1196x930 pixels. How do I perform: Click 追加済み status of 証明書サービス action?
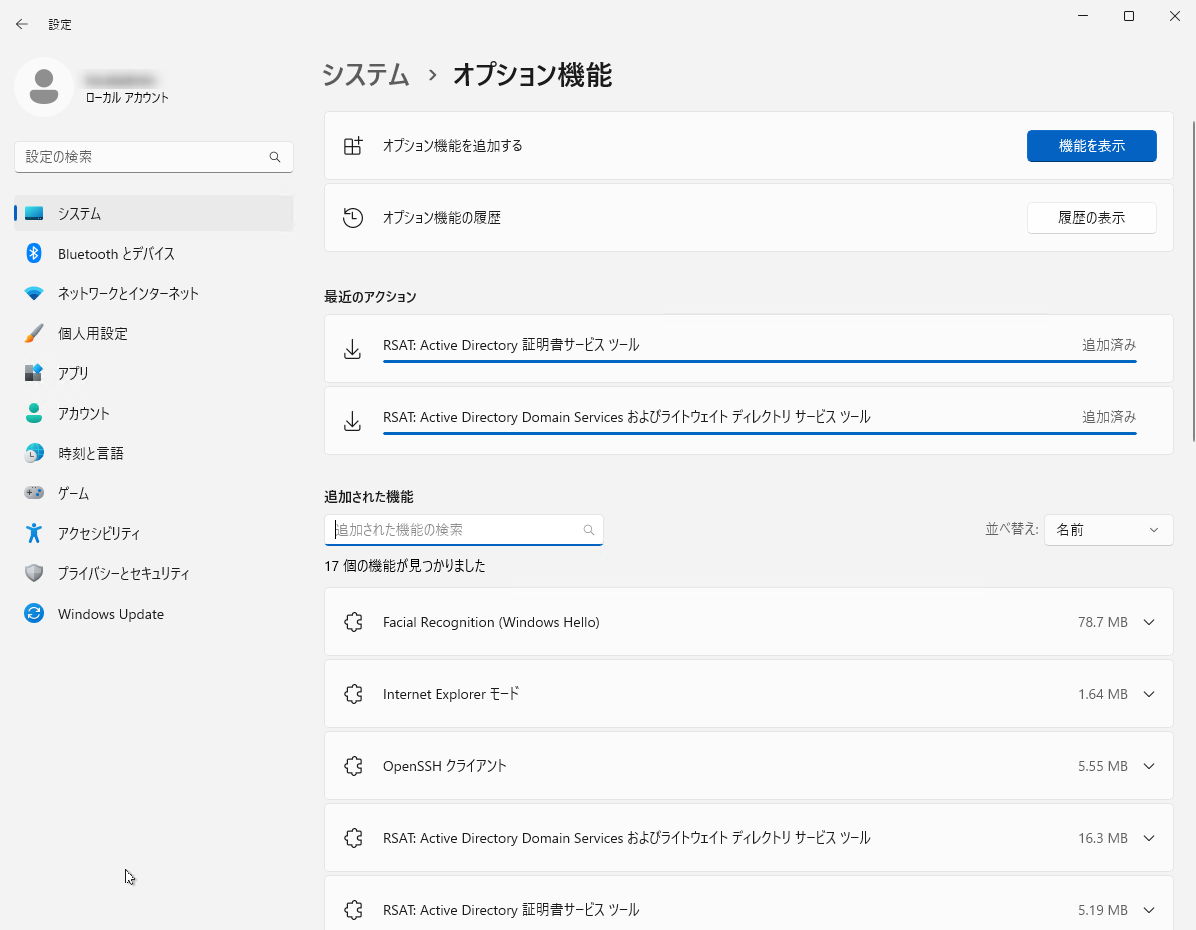[x=1109, y=345]
